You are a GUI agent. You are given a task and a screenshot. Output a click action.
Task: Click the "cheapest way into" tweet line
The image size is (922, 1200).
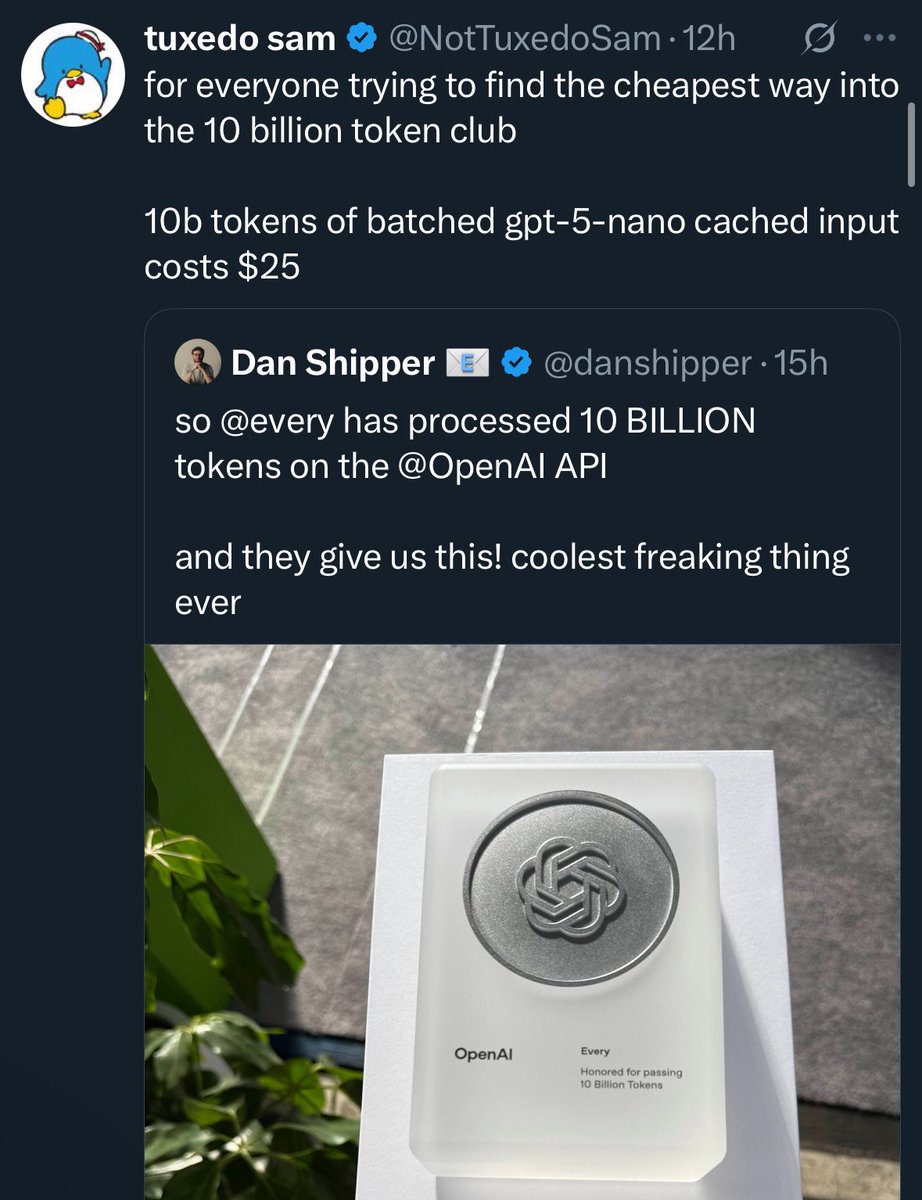tap(520, 86)
